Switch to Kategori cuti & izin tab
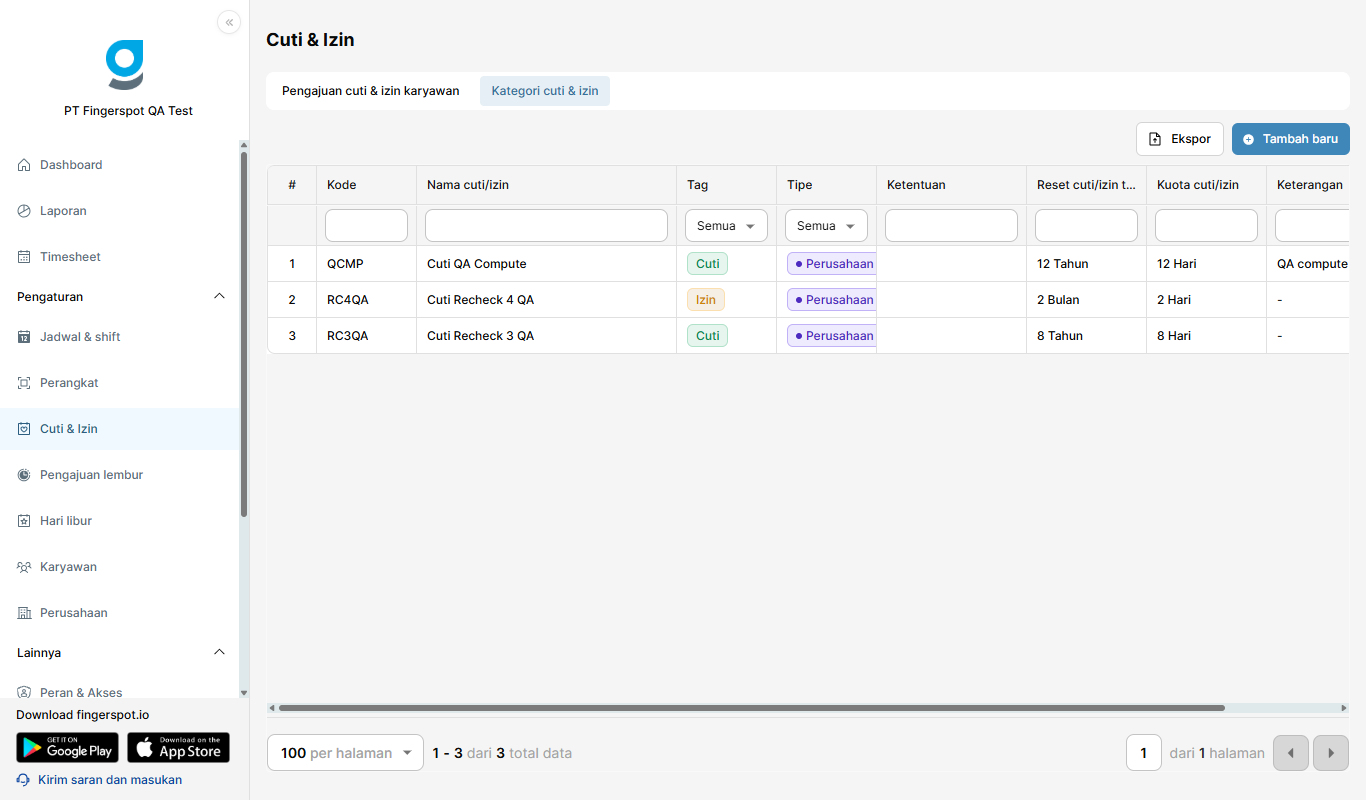The width and height of the screenshot is (1366, 800). coord(545,91)
